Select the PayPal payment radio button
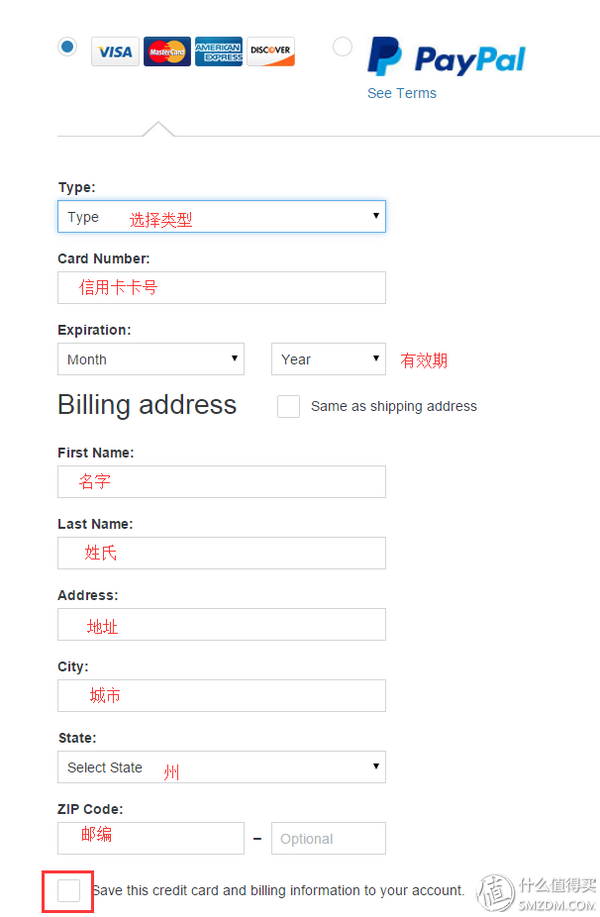 point(342,46)
